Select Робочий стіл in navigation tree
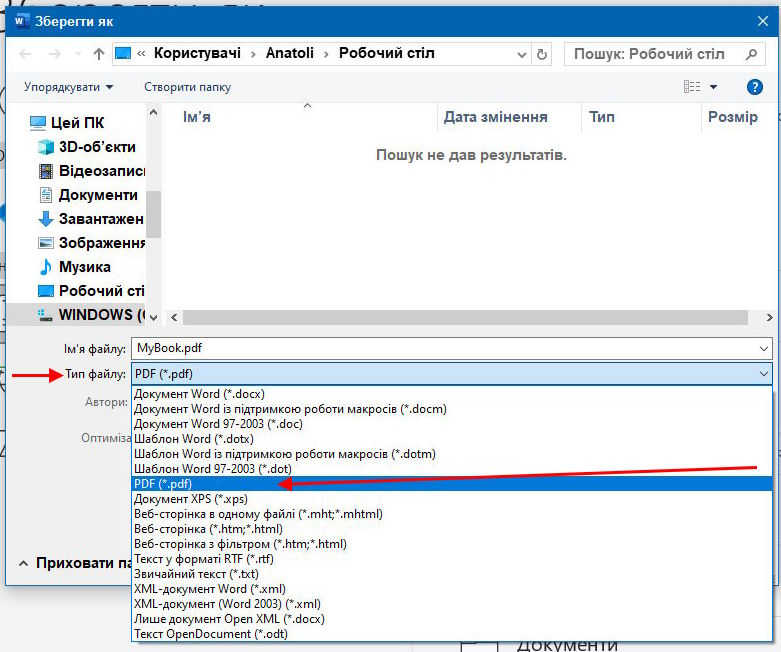The width and height of the screenshot is (781, 652). coord(91,291)
